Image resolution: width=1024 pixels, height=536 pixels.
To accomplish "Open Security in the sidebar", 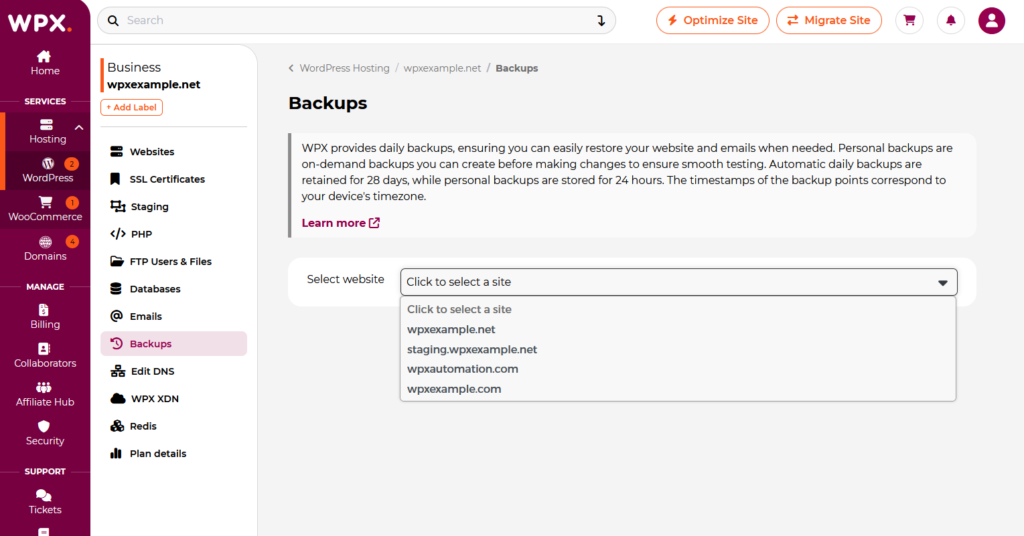I will pyautogui.click(x=44, y=434).
